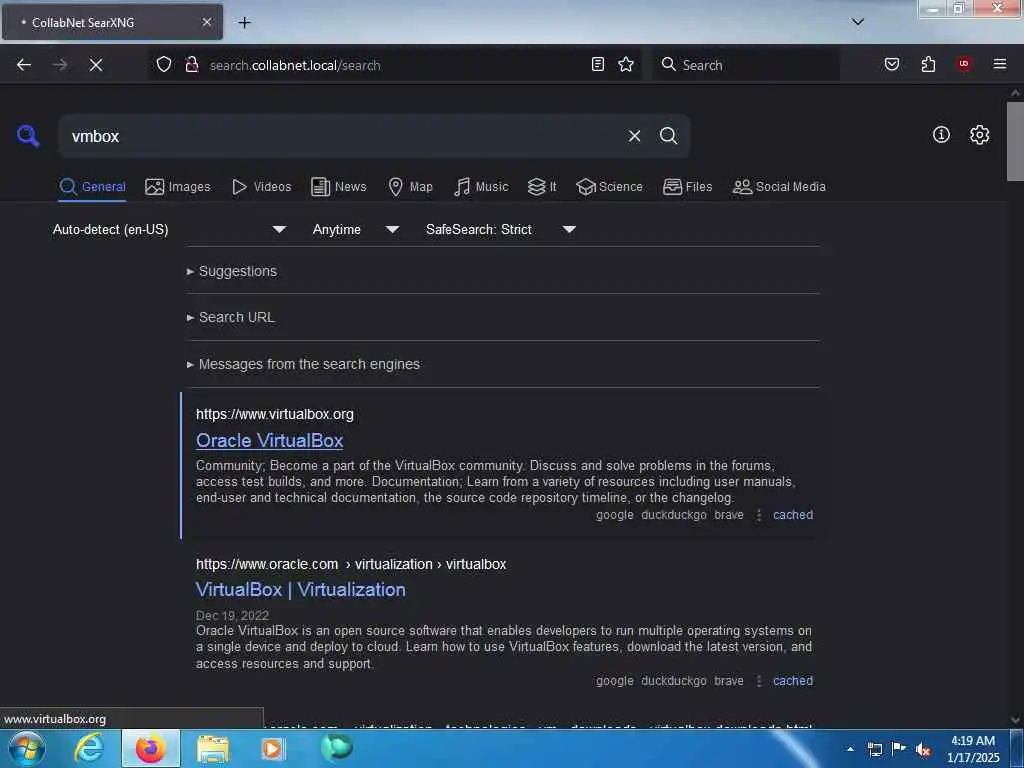Select 'brave' engine label under Virtualization result
Viewport: 1024px width, 768px height.
tap(729, 680)
